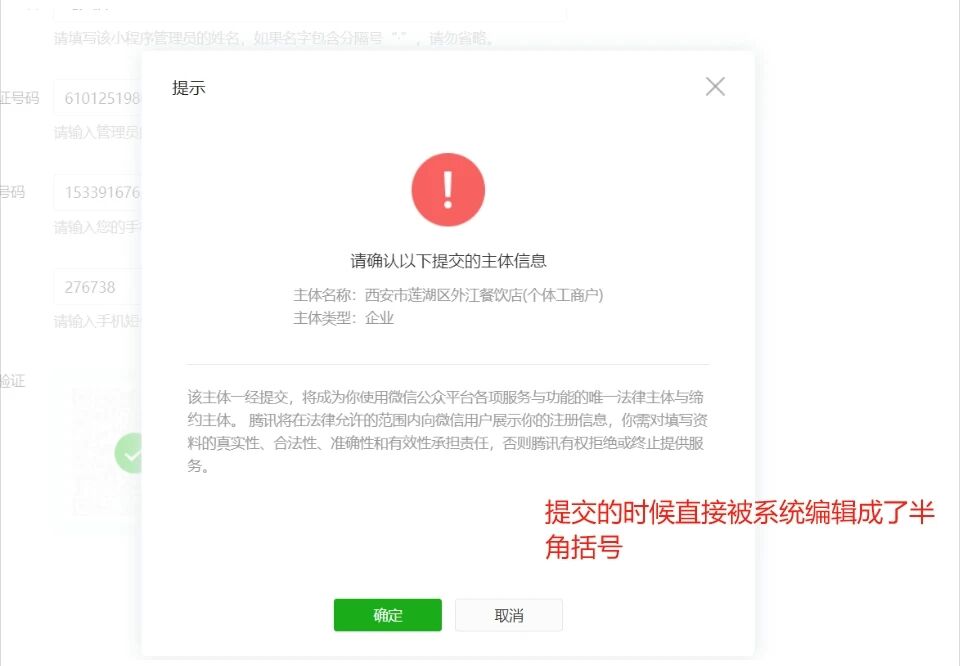
Task: Click the 证号码 field label
Action: (x=20, y=98)
